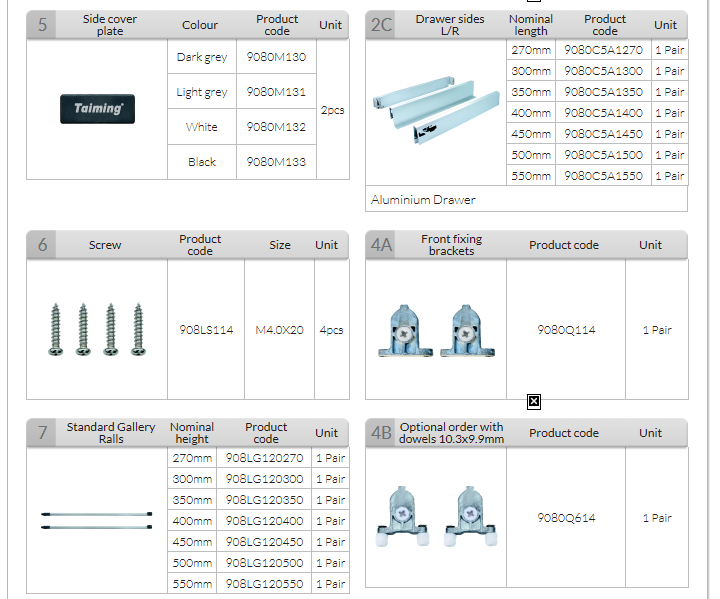Image resolution: width=720 pixels, height=599 pixels.
Task: Click the M4.0X20 screw size cell
Action: 279,330
